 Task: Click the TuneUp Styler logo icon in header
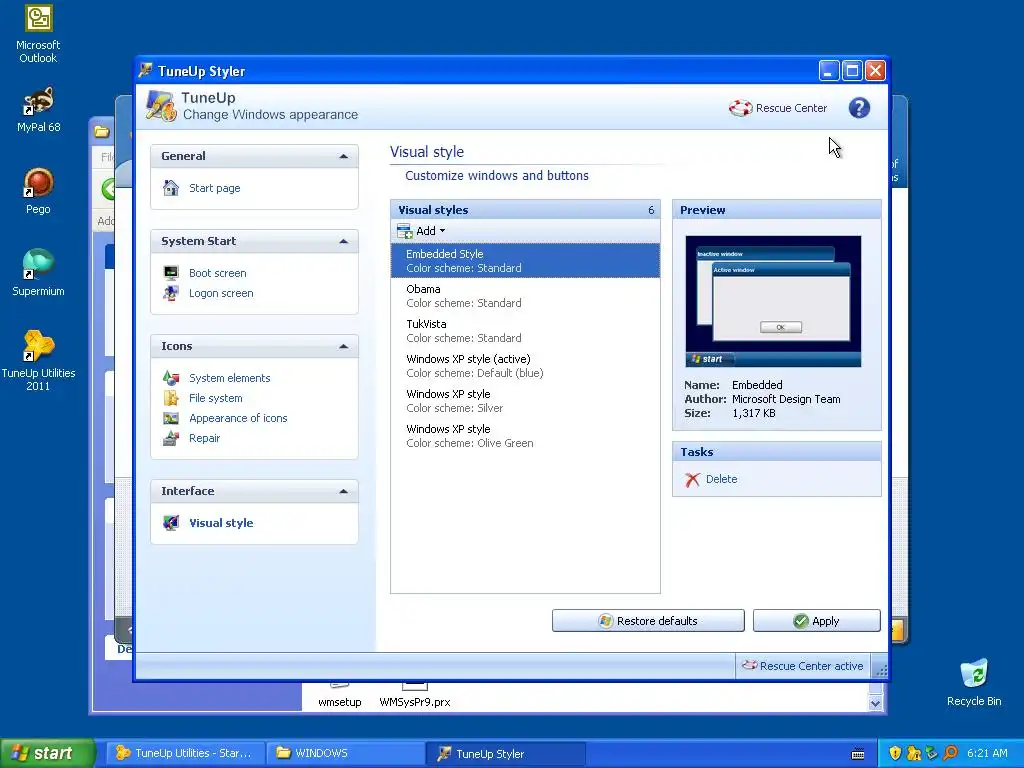[x=161, y=106]
